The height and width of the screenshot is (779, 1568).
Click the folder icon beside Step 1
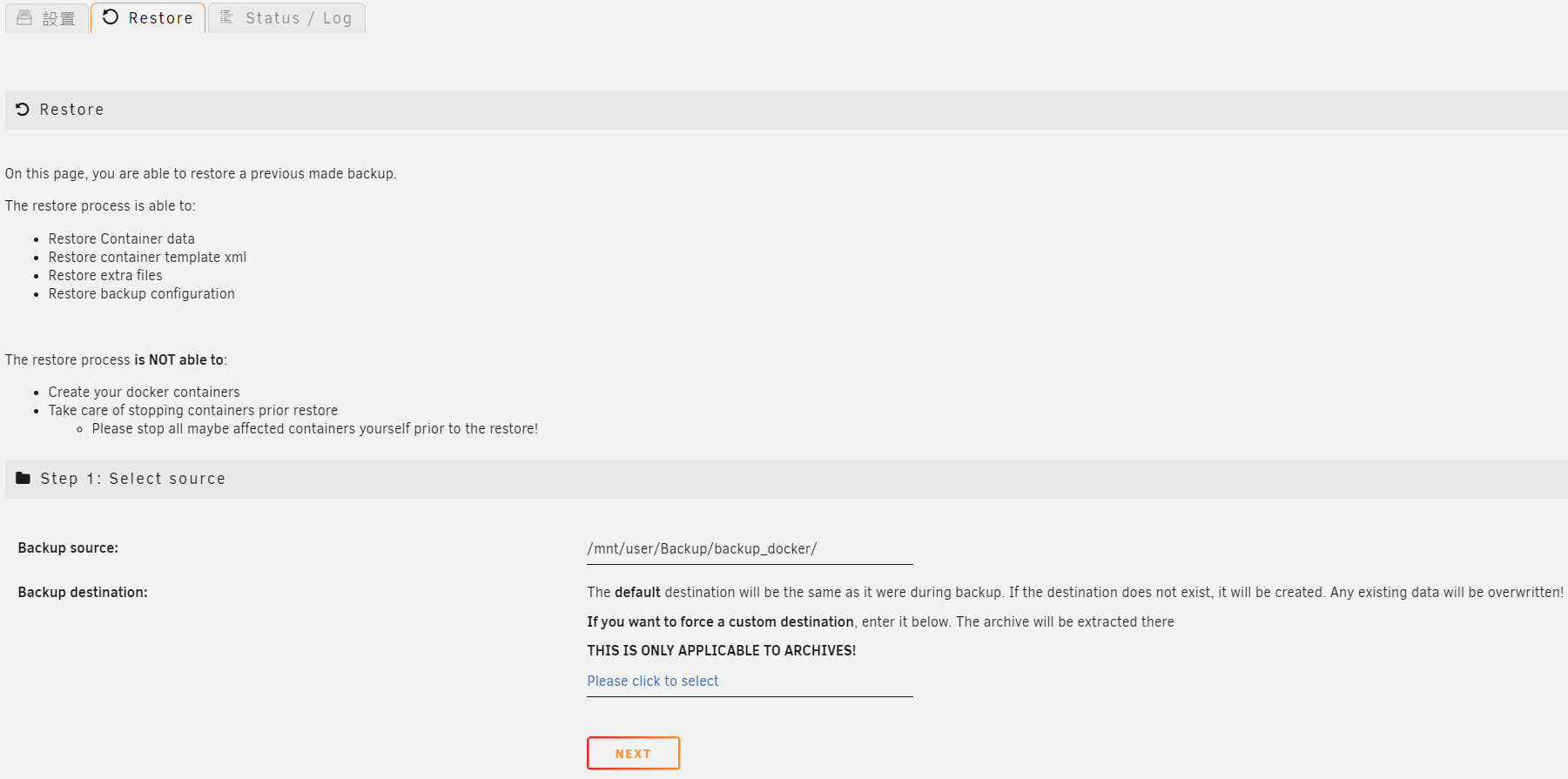point(24,478)
